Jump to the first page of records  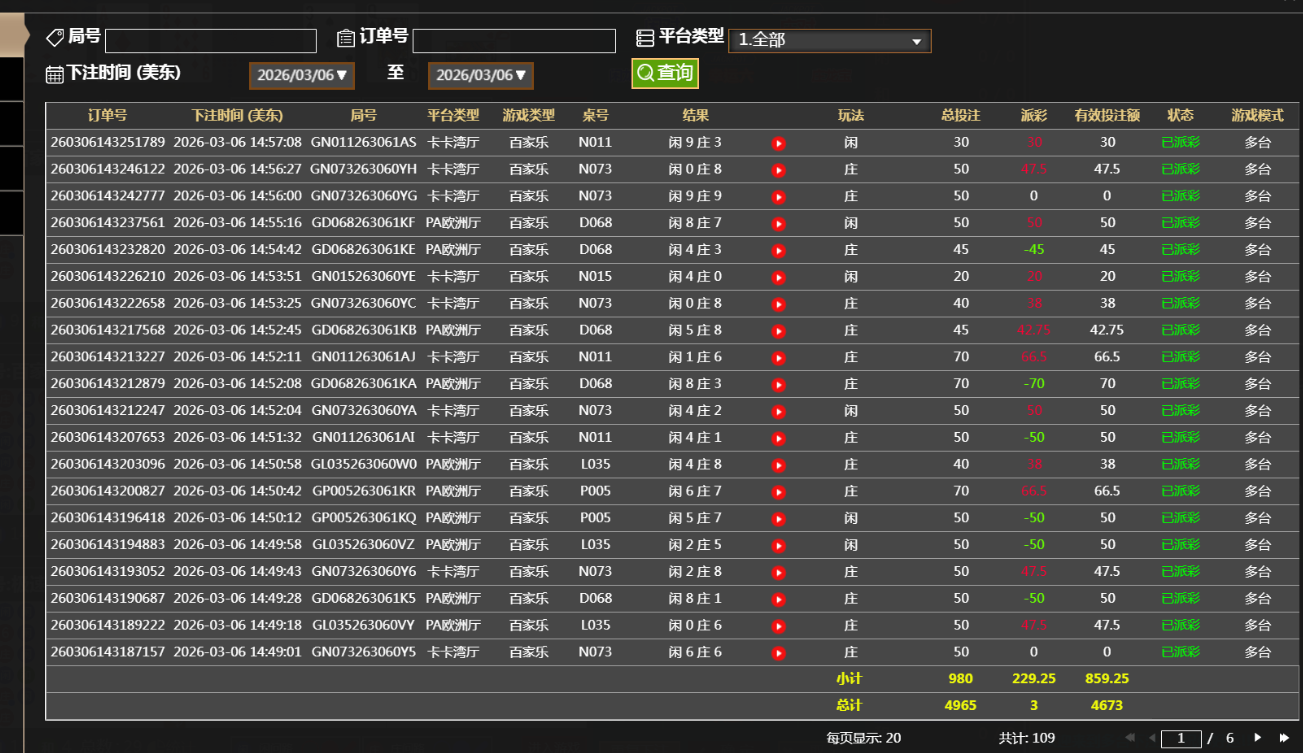point(1130,738)
